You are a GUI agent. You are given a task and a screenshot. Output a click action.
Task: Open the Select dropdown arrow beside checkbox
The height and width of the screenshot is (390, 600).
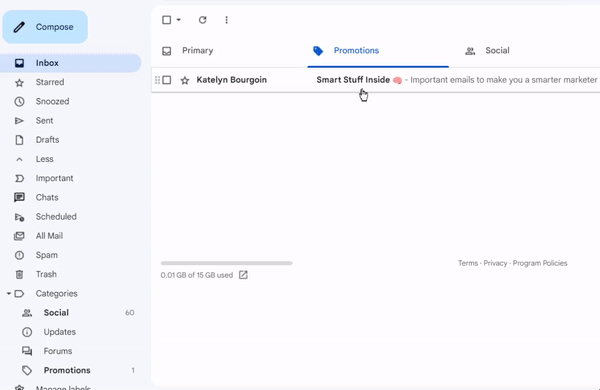pos(179,20)
